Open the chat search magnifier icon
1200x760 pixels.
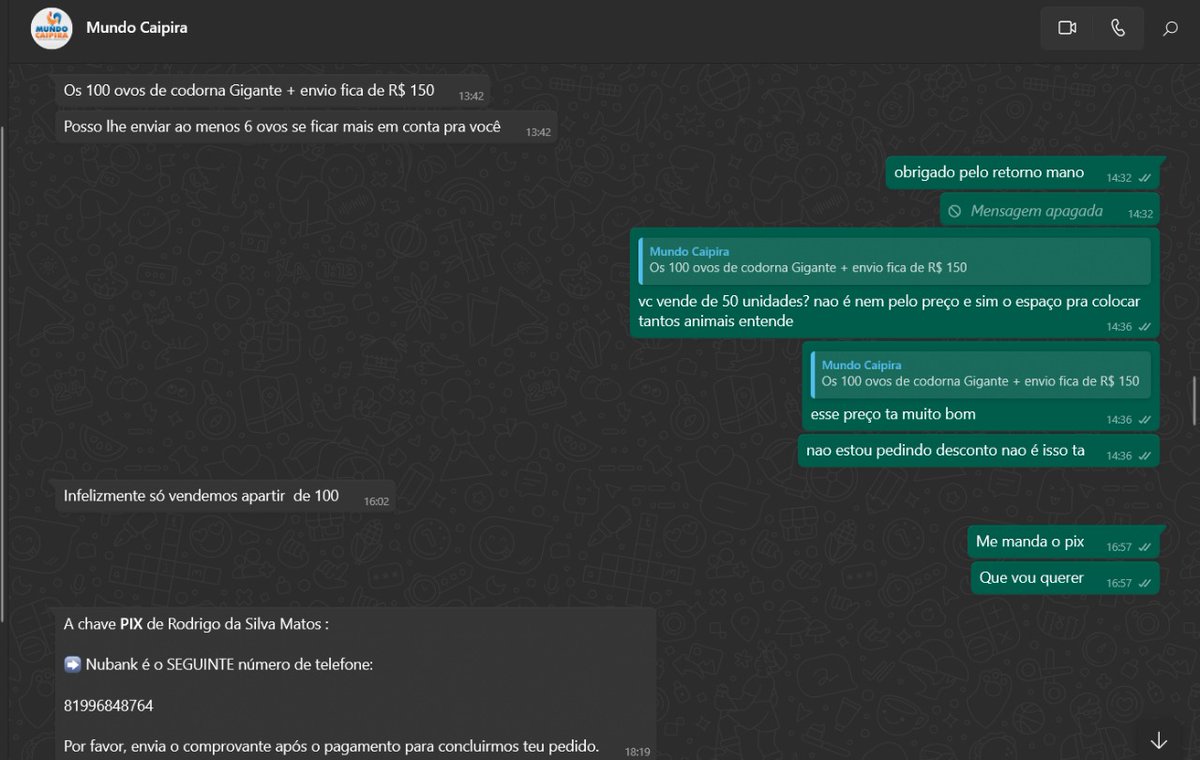[1170, 29]
